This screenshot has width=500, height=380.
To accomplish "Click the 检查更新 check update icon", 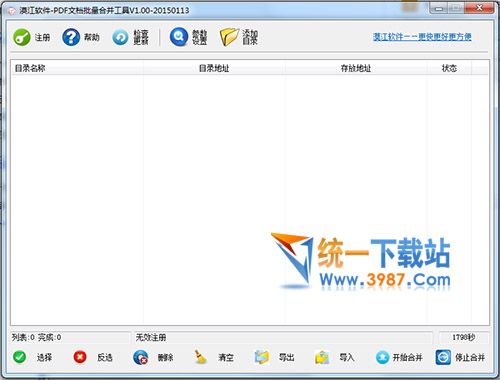I will pyautogui.click(x=120, y=37).
